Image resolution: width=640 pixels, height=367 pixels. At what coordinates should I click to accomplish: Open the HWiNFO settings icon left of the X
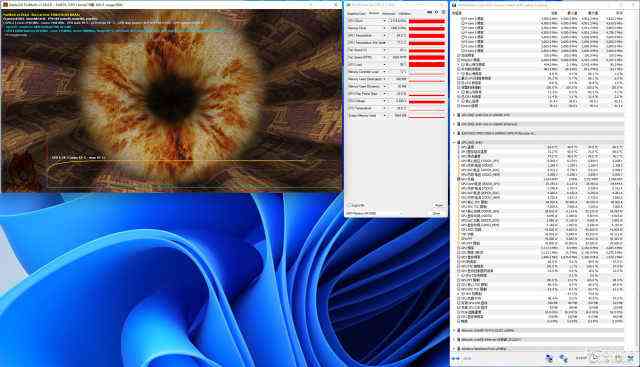618,358
